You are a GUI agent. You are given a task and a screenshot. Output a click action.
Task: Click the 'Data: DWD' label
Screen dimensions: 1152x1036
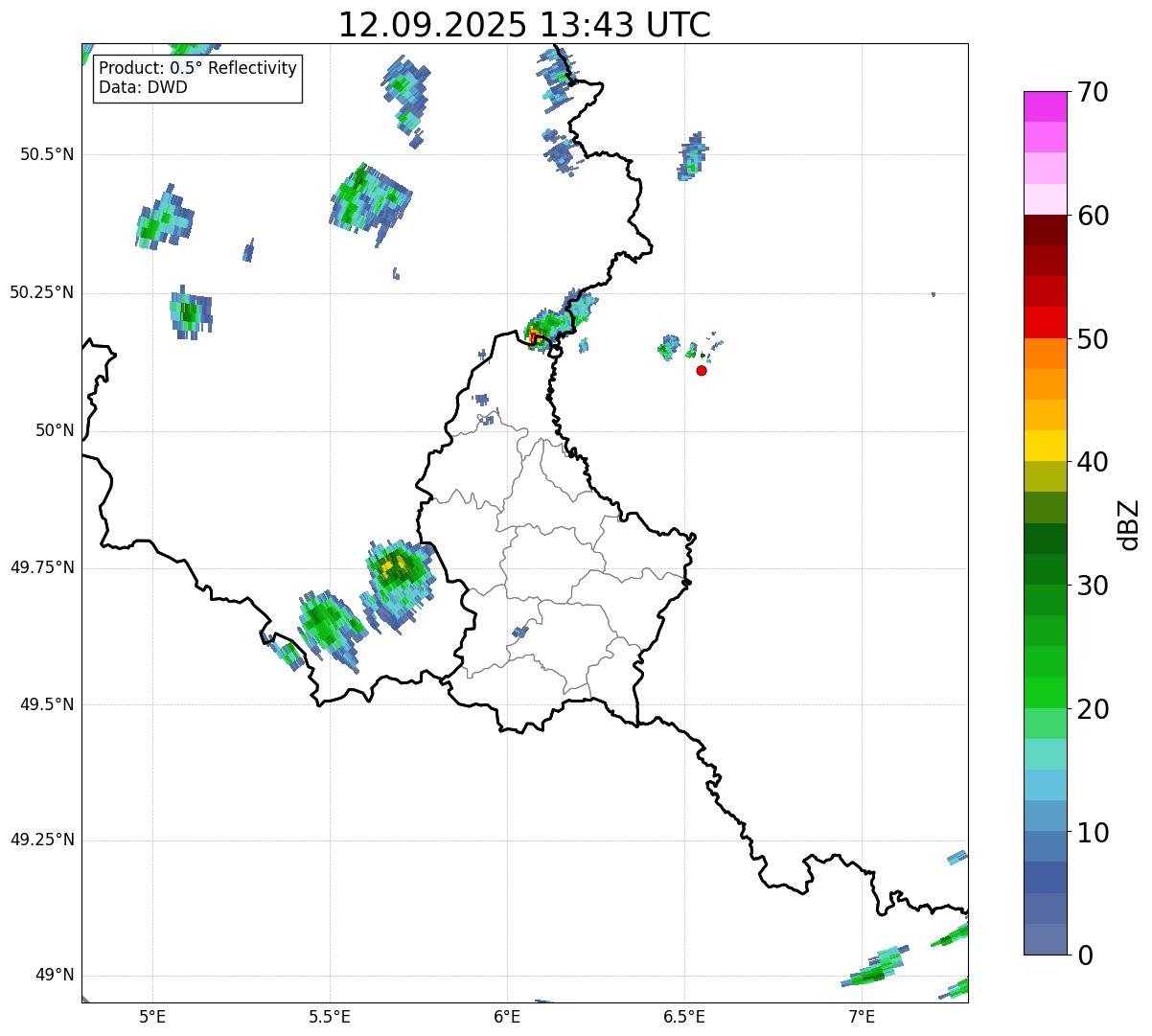(143, 87)
